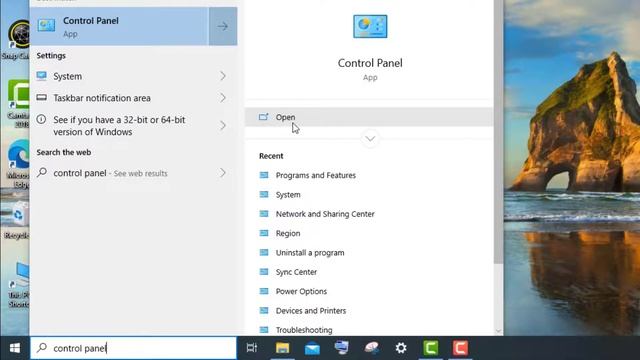The image size is (640, 360).
Task: Click the icon beside Network and Sharing Center
Action: [x=264, y=214]
